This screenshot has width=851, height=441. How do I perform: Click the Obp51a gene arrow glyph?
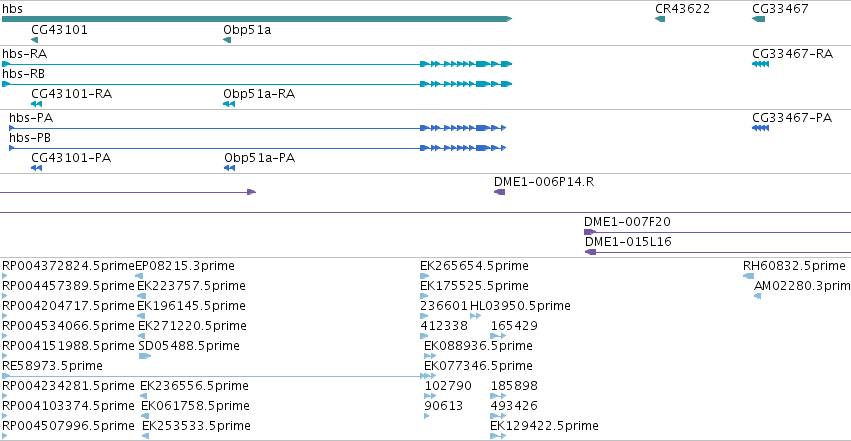(x=227, y=40)
